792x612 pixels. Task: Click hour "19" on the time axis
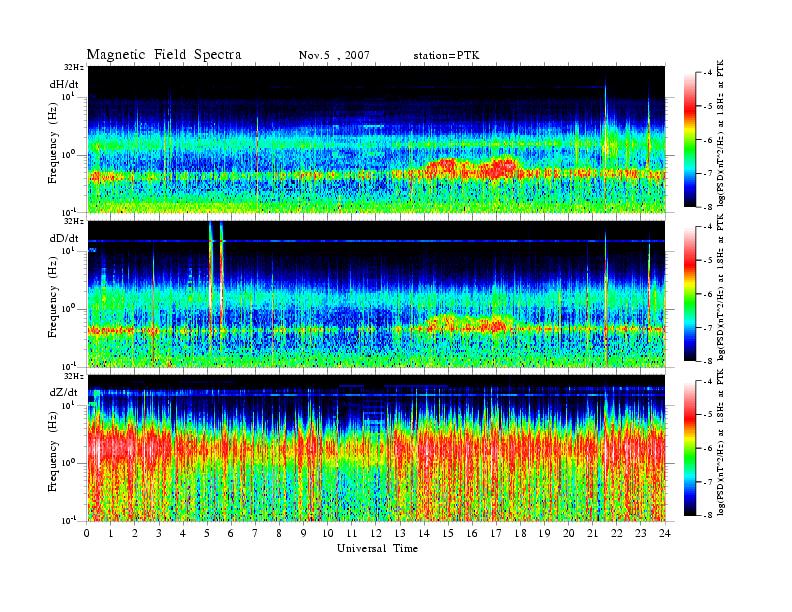pos(544,533)
